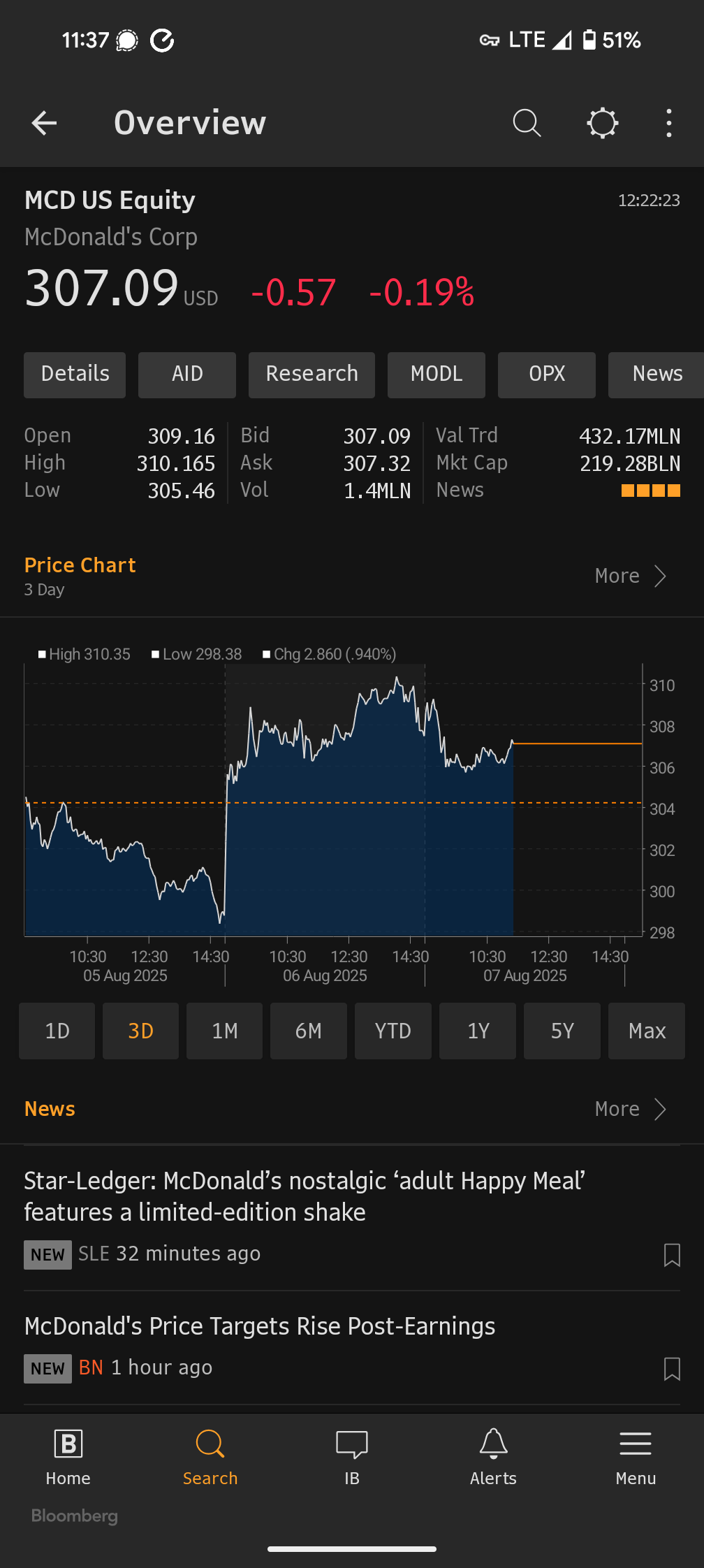Viewport: 704px width, 1568px height.
Task: Tap the Price Chart section title
Action: 80,565
